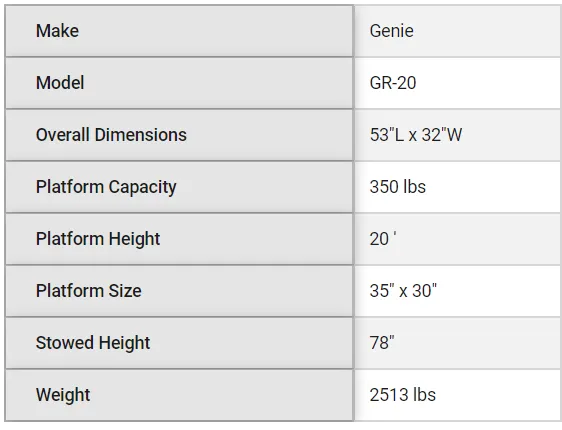Image resolution: width=562 pixels, height=430 pixels.
Task: Click the word Capacity in the table
Action: [x=142, y=187]
